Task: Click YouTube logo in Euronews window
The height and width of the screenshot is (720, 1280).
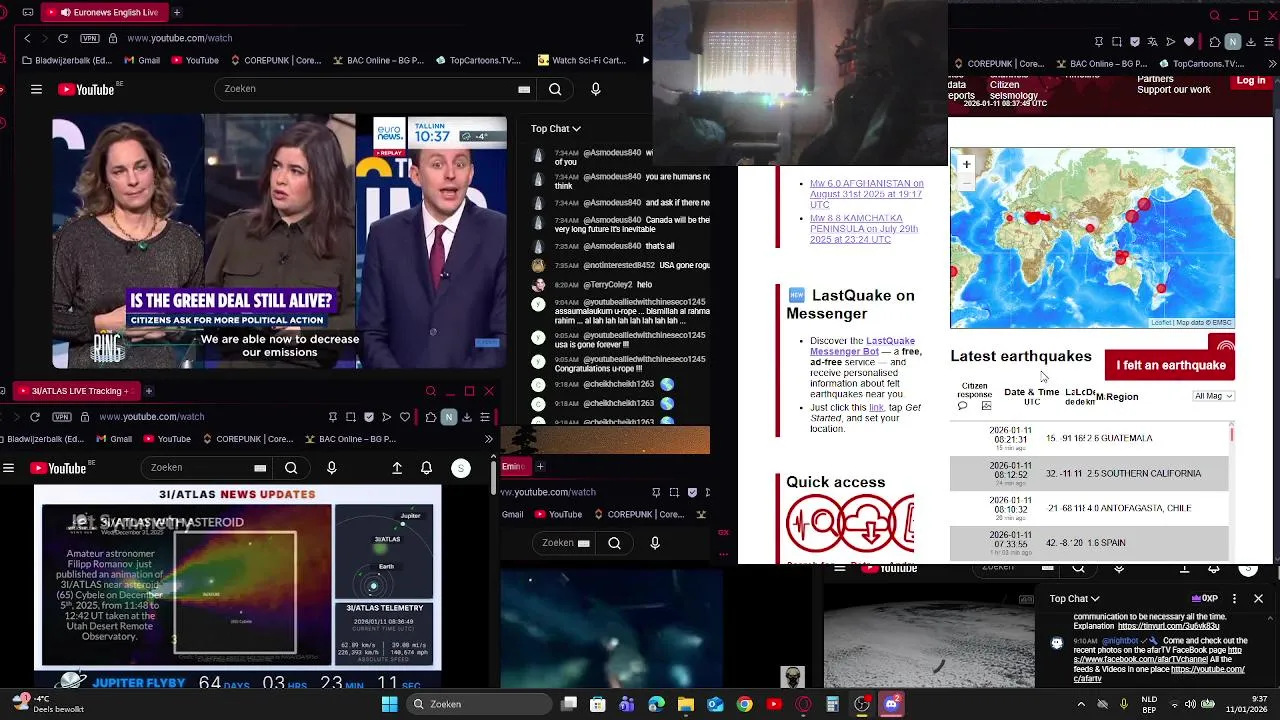Action: click(86, 89)
